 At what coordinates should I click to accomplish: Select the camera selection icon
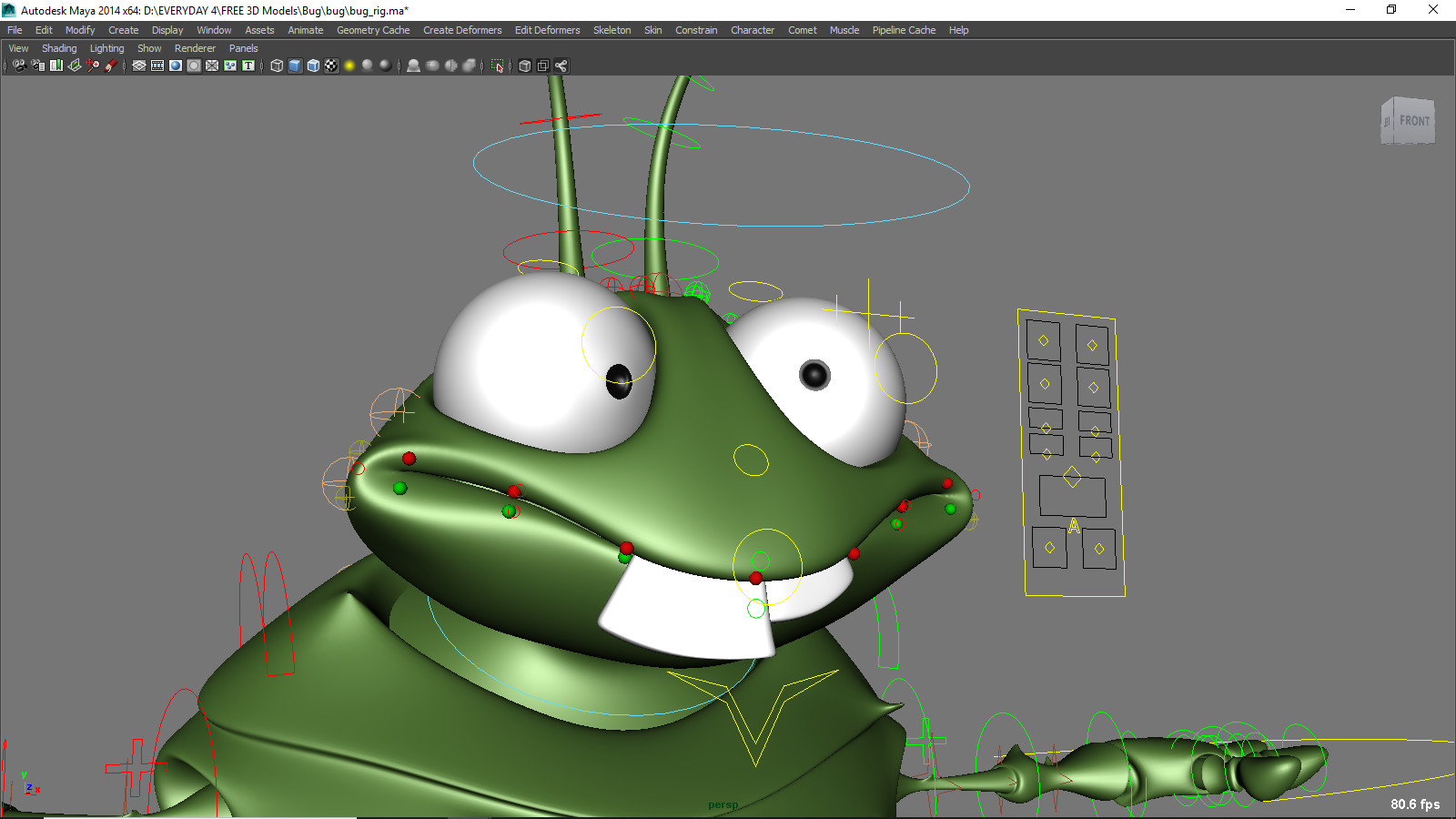point(20,66)
